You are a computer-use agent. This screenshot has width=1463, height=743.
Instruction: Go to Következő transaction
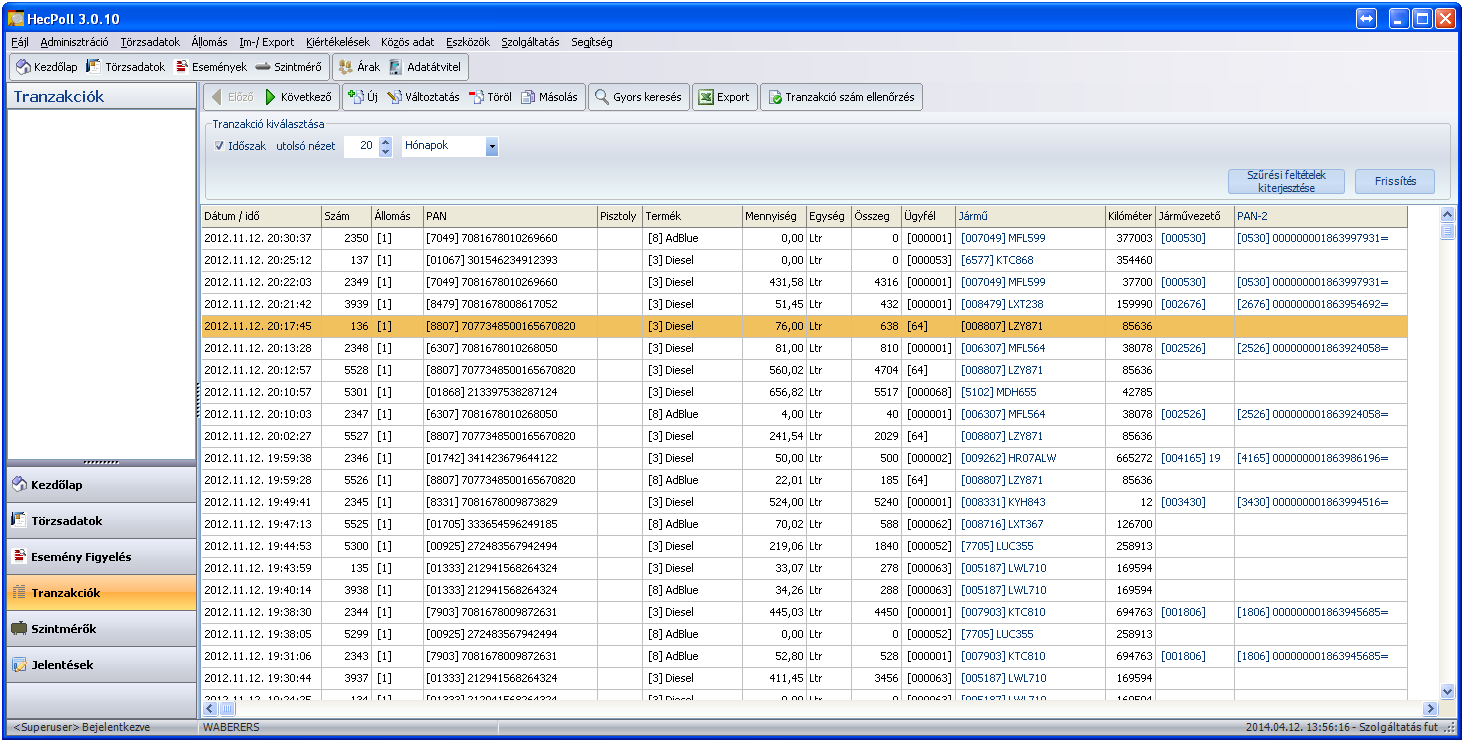[x=298, y=97]
